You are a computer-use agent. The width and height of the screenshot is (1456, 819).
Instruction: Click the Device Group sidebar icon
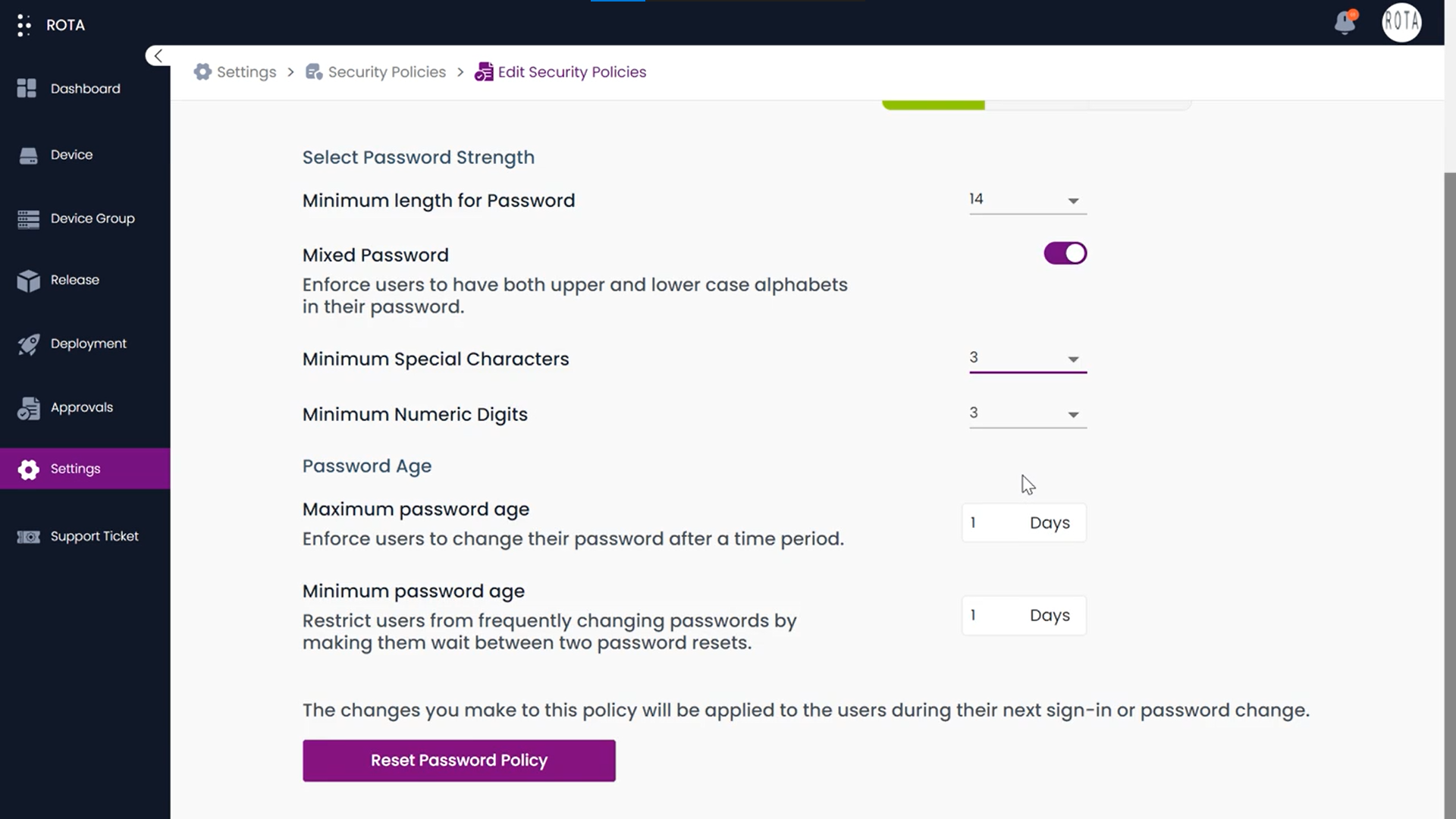coord(27,218)
